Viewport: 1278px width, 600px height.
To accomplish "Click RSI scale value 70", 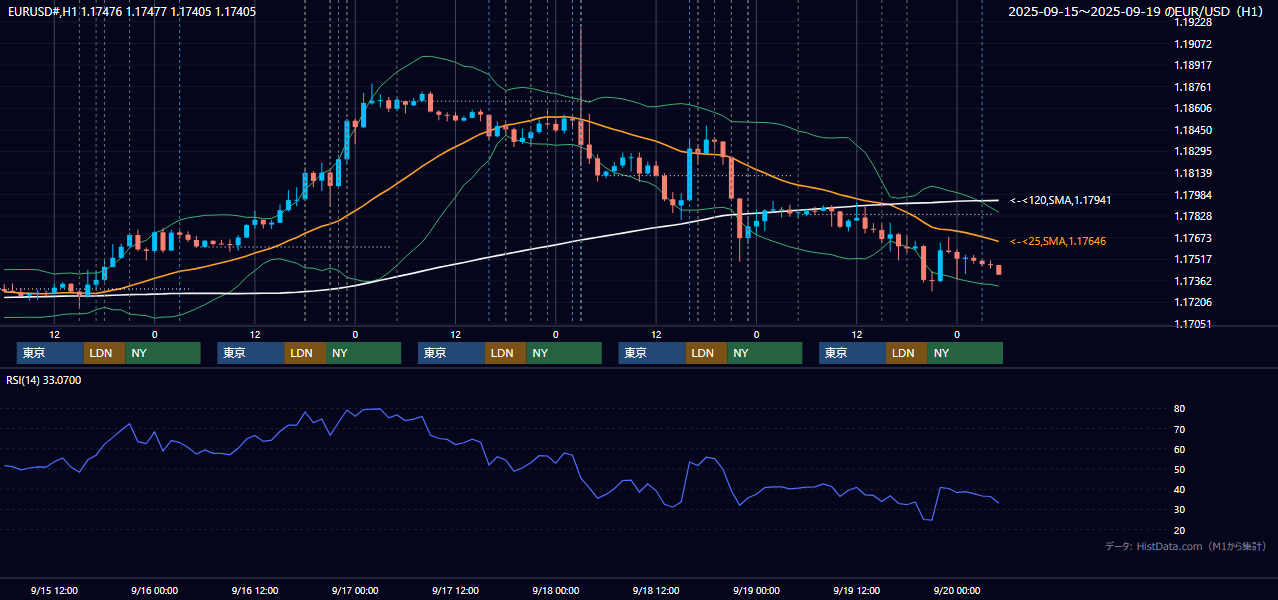I will point(1180,429).
